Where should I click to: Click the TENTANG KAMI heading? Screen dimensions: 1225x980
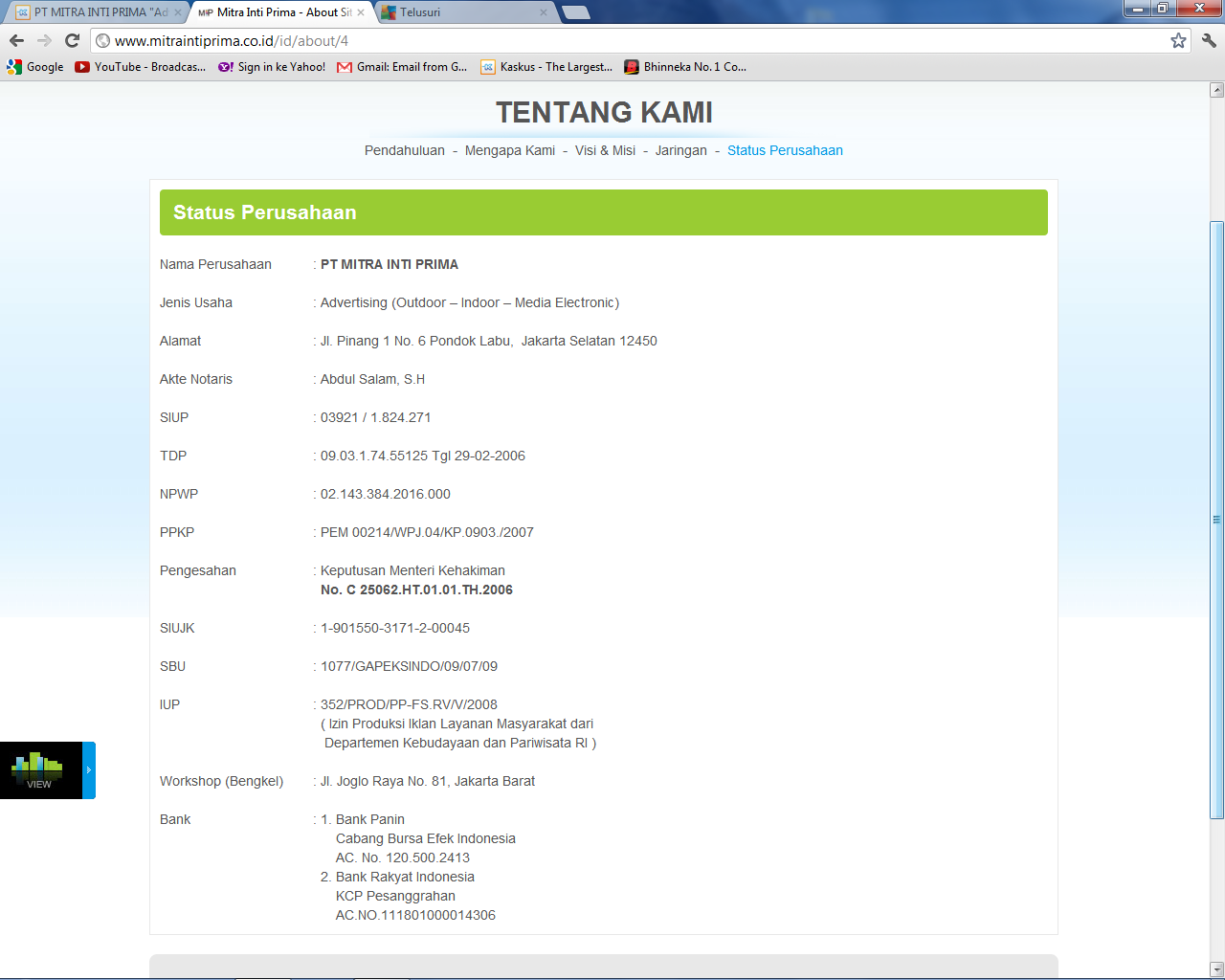[604, 112]
